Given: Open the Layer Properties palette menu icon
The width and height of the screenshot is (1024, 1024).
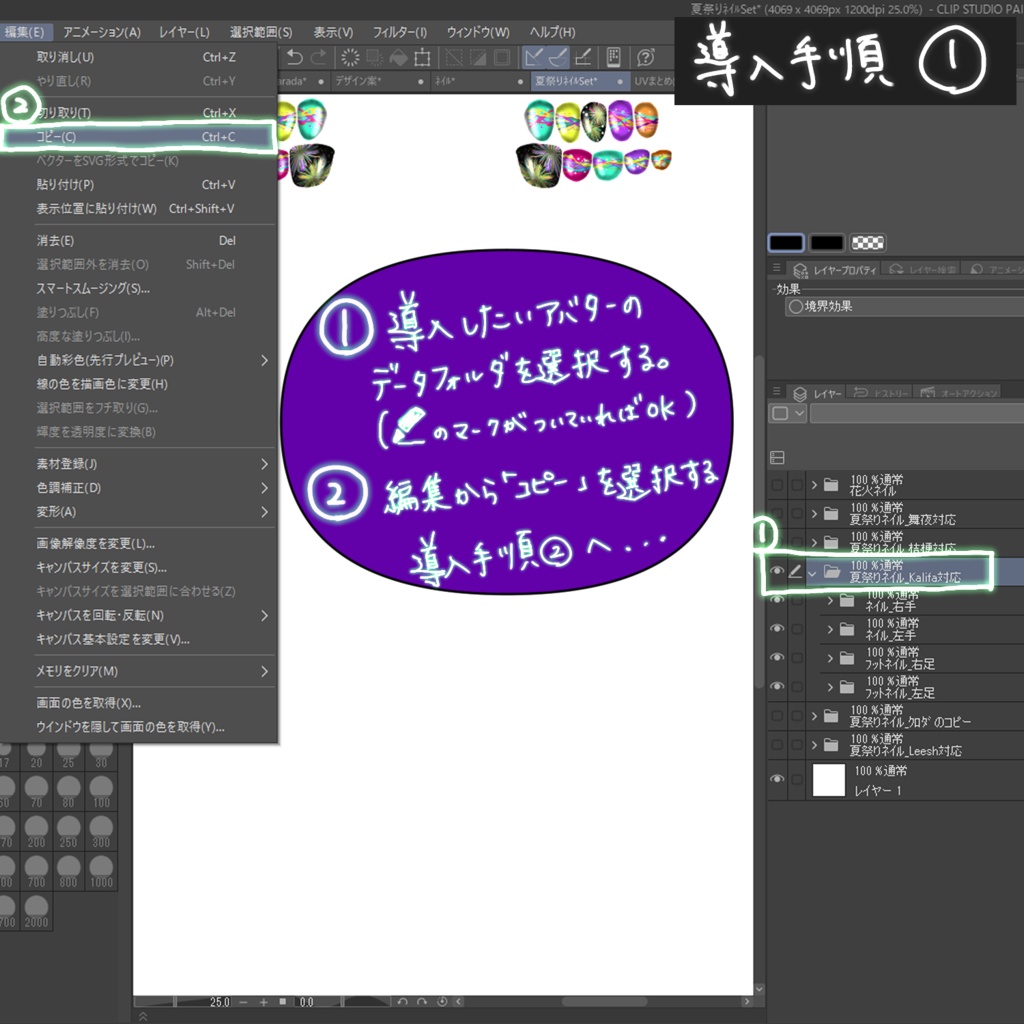Looking at the screenshot, I should (x=776, y=267).
